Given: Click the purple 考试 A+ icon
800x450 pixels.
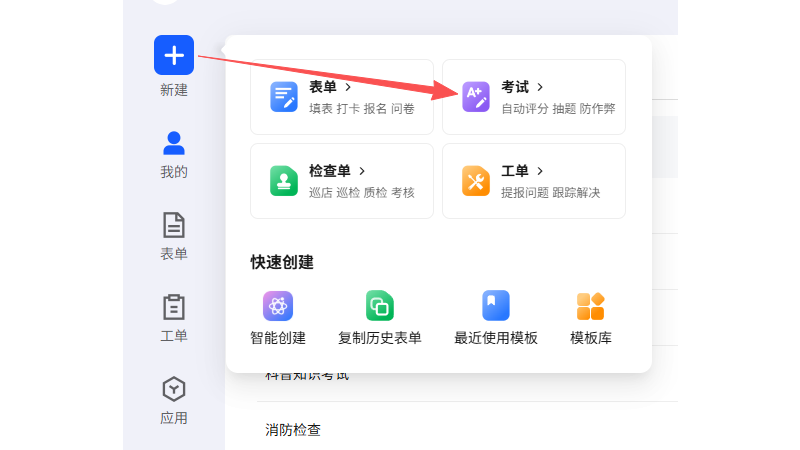Looking at the screenshot, I should point(476,97).
